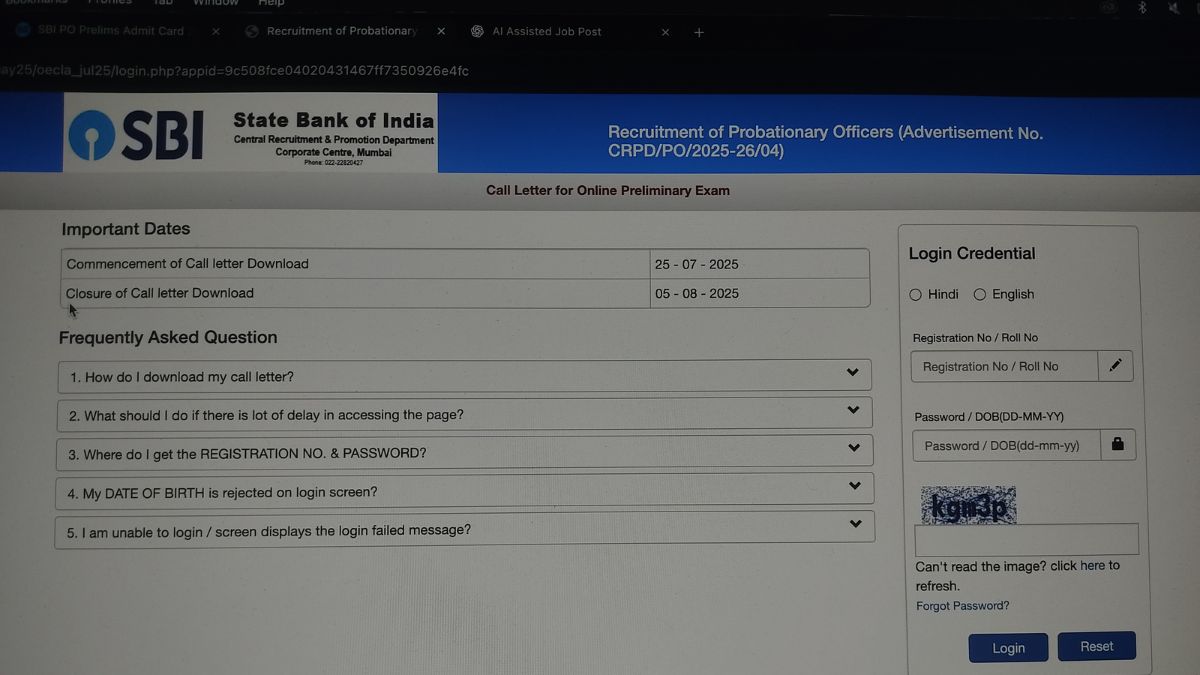Open the Help menu in the menu bar
This screenshot has width=1200, height=675.
tap(271, 3)
